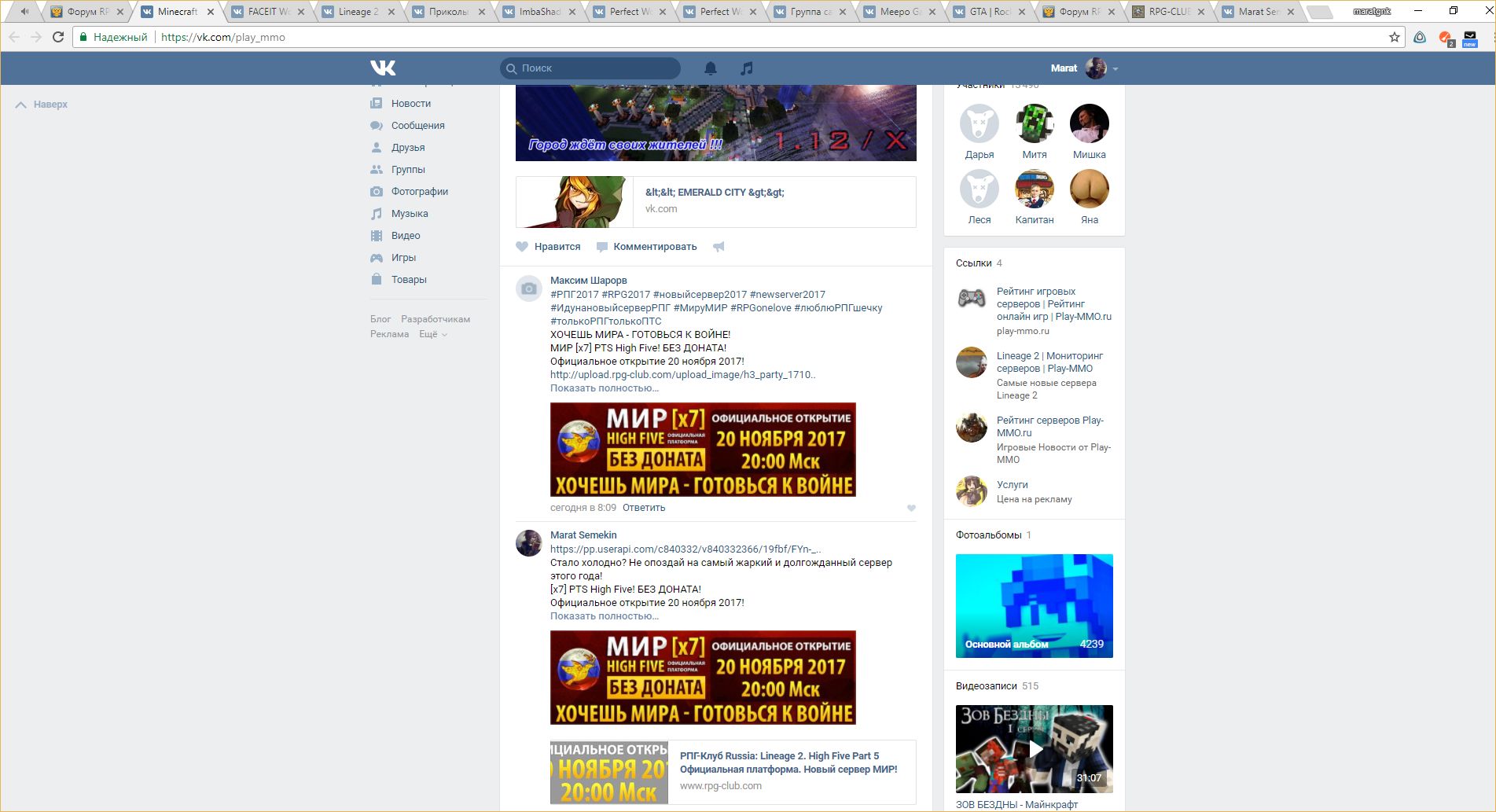Viewport: 1496px width, 812px height.
Task: Open the РПГ-Клуб Russia link preview
Action: [733, 772]
